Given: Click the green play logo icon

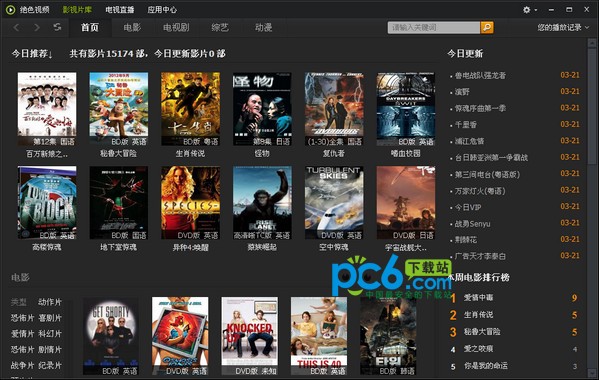Looking at the screenshot, I should pos(10,10).
